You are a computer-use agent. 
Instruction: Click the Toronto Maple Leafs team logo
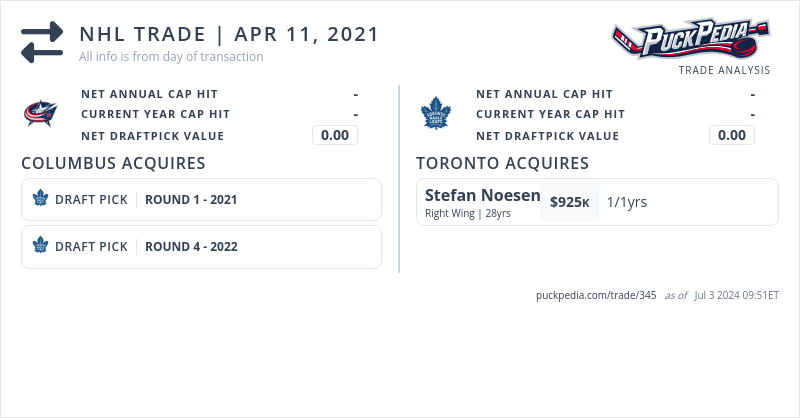436,114
